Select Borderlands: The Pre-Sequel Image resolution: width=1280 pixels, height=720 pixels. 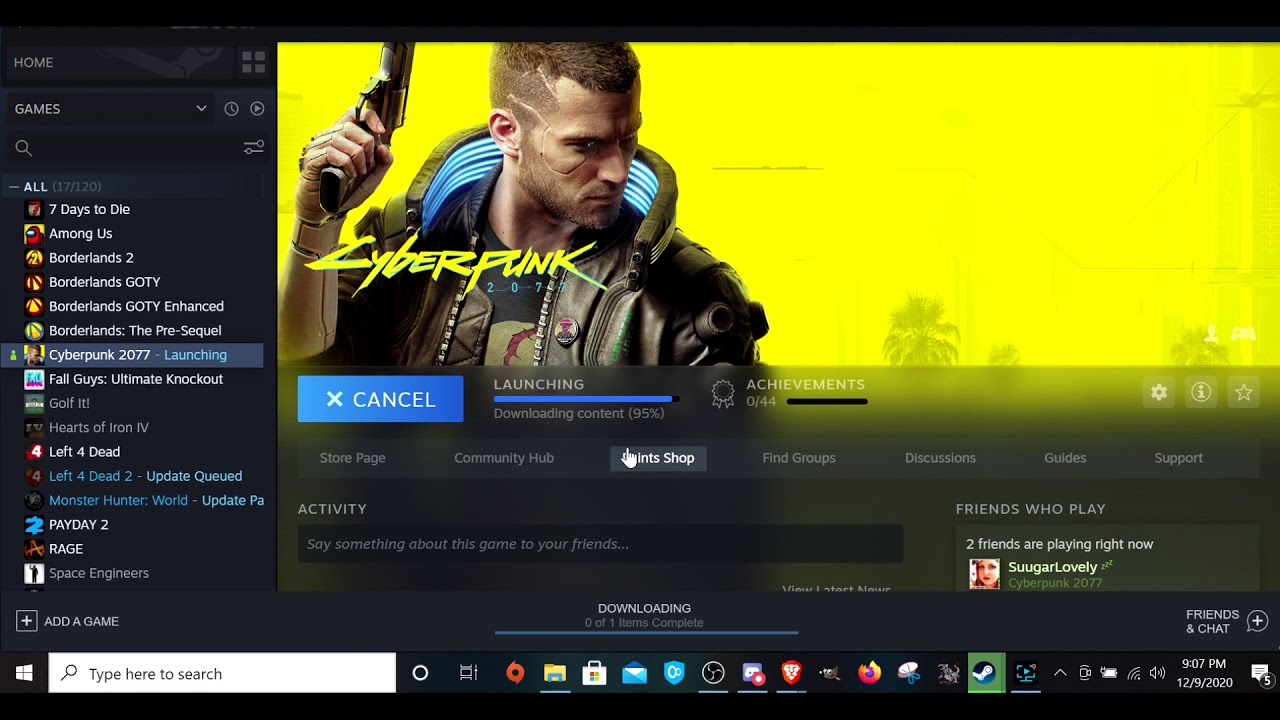[133, 330]
